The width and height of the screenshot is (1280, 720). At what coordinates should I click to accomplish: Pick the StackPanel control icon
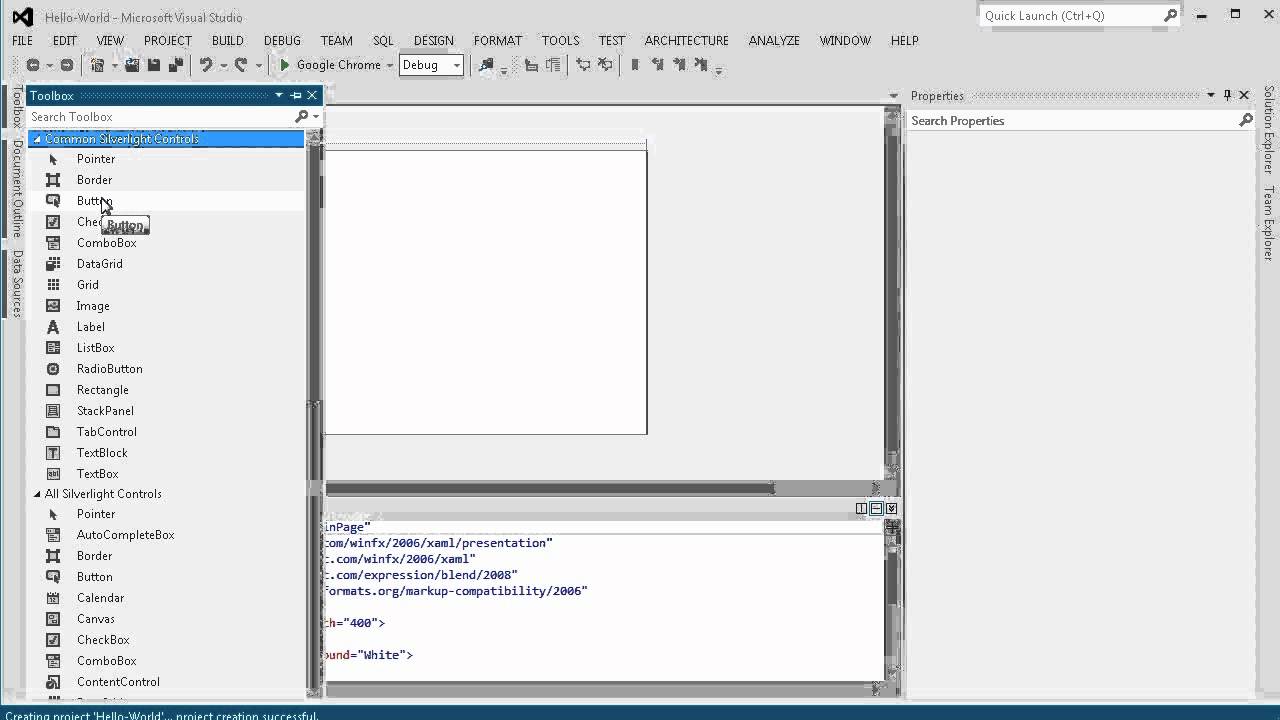[x=53, y=411]
